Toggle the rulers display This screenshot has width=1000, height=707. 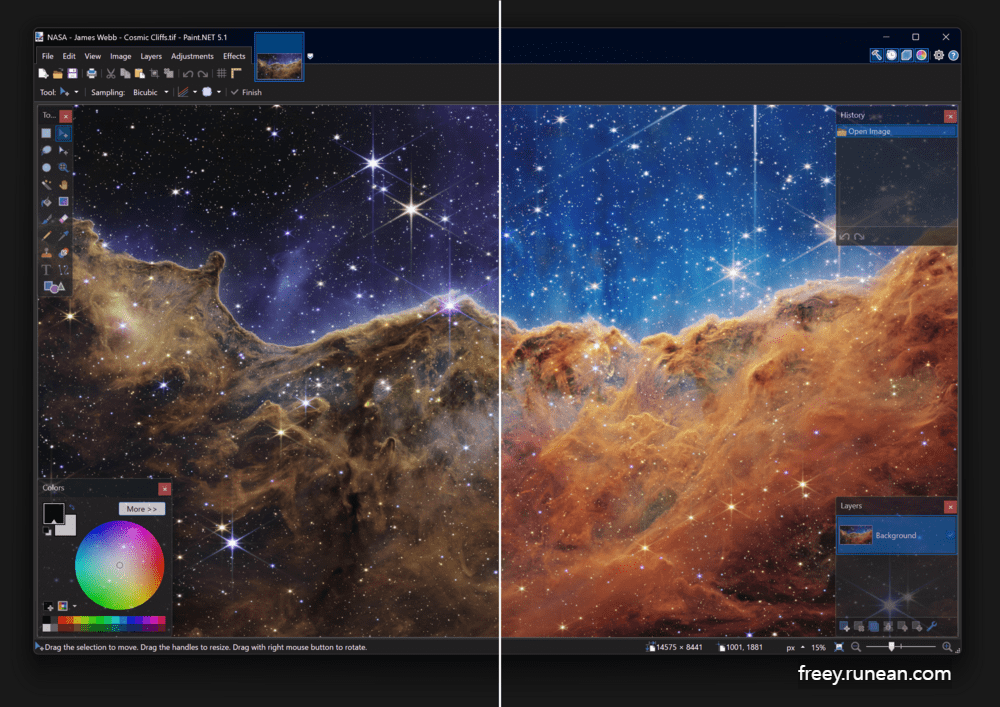[237, 74]
